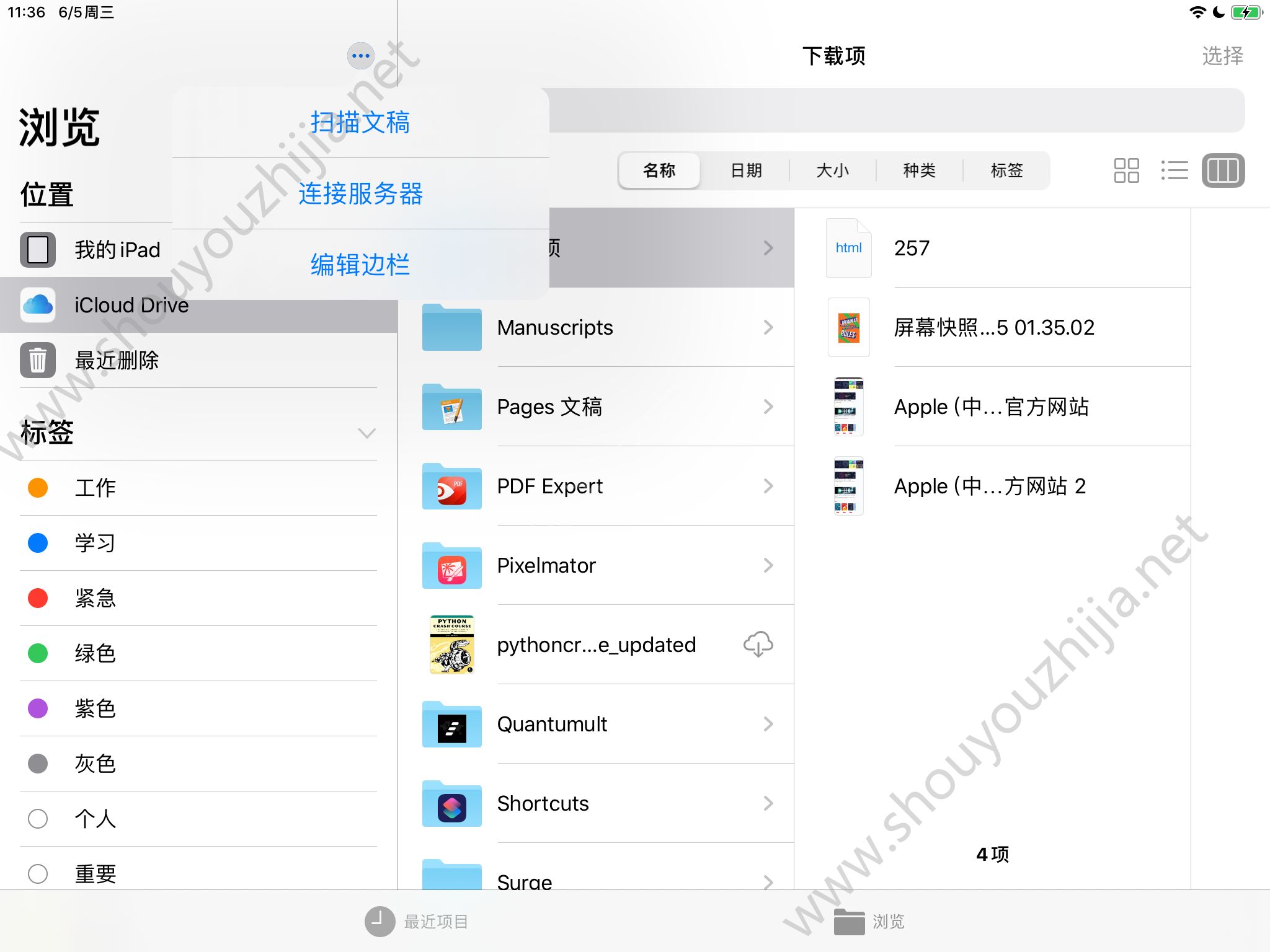Open the PDF Expert folder icon
This screenshot has width=1270, height=952.
[x=452, y=486]
